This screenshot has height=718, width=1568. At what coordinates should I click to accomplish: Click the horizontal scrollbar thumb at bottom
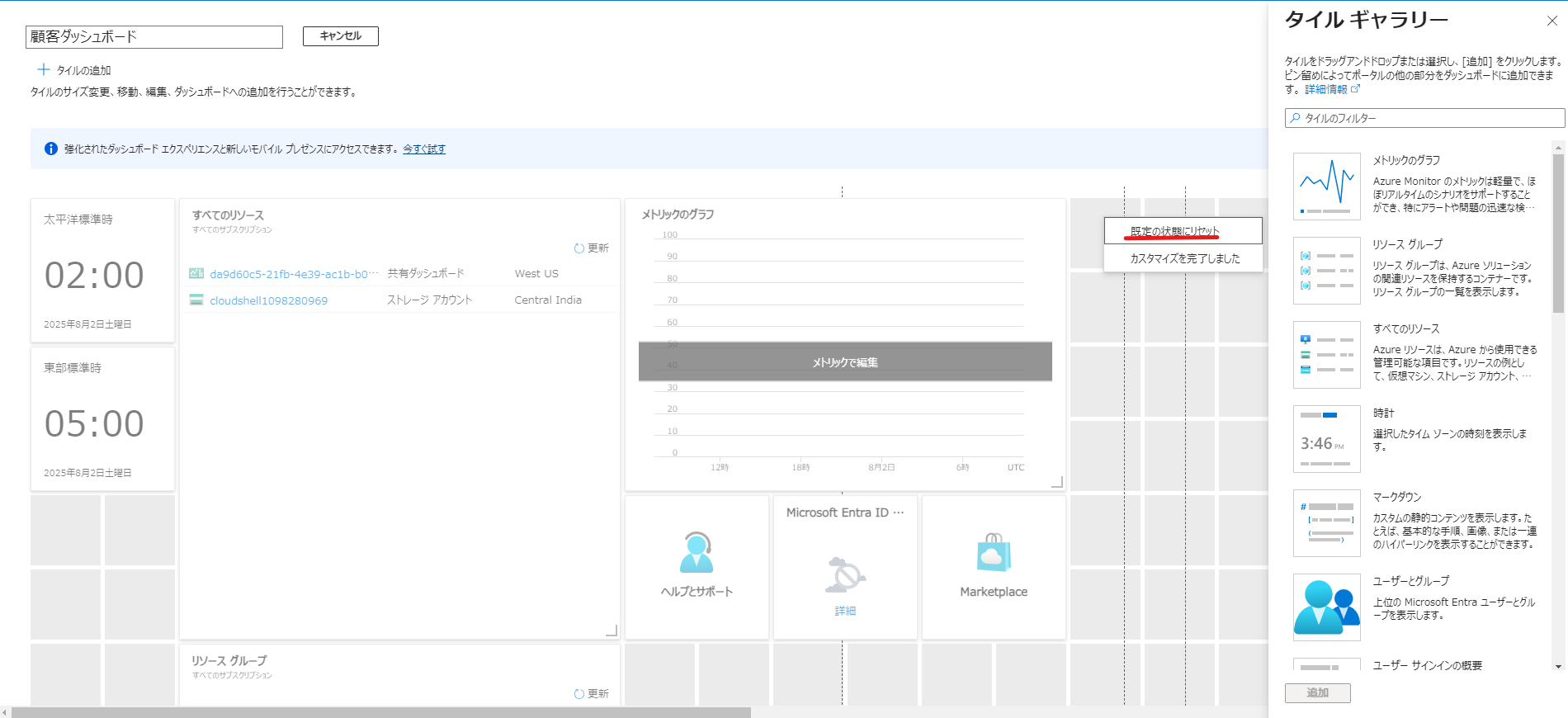(381, 712)
